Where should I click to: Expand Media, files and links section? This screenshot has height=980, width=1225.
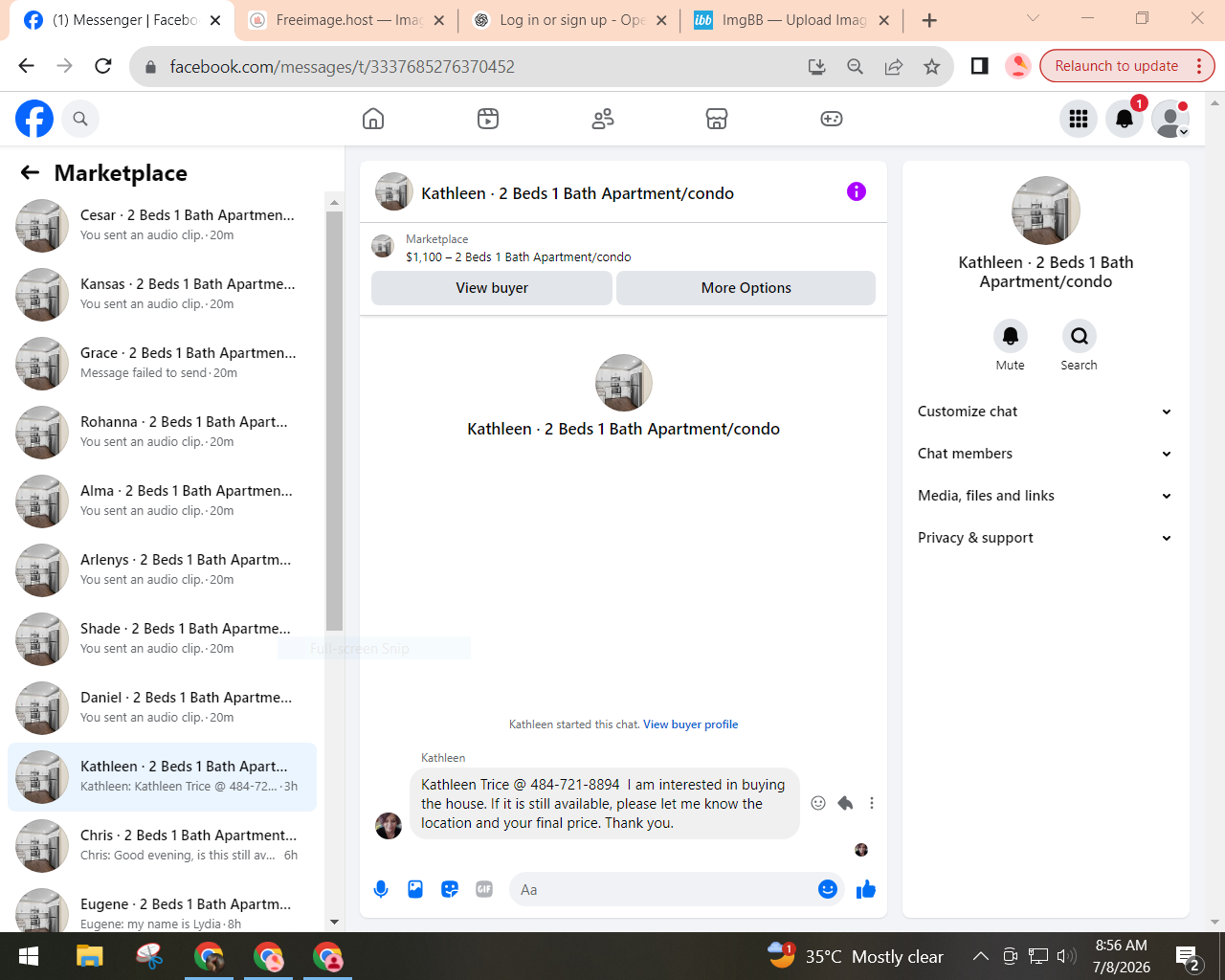tap(1045, 496)
